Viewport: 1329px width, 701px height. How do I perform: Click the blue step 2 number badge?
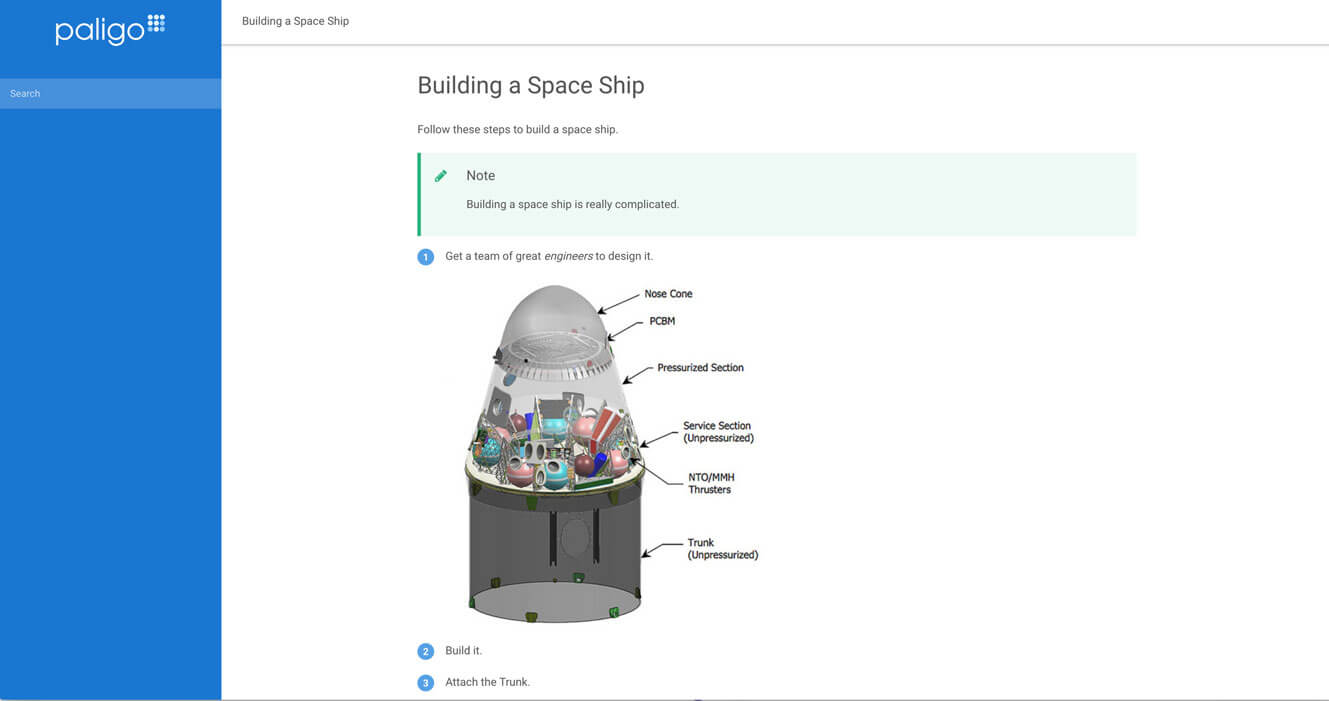(425, 650)
